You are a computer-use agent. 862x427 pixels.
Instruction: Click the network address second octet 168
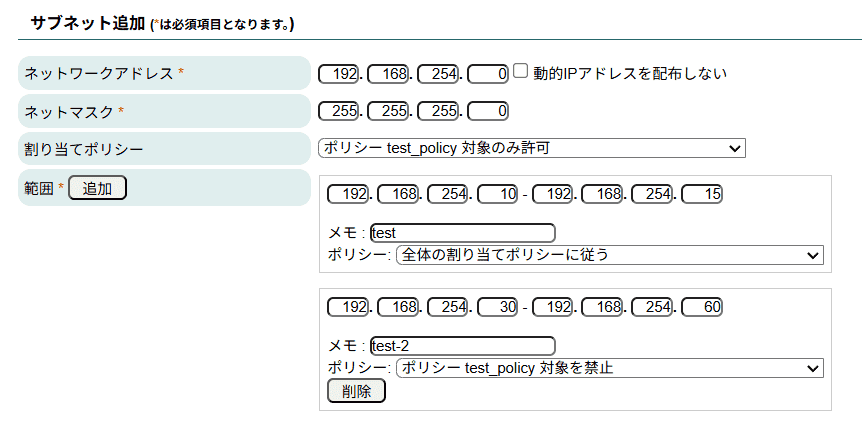[388, 74]
